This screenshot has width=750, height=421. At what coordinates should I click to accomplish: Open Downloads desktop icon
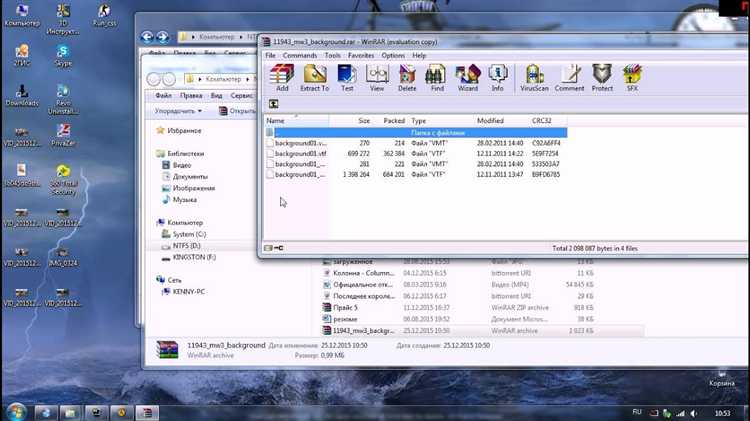click(22, 96)
